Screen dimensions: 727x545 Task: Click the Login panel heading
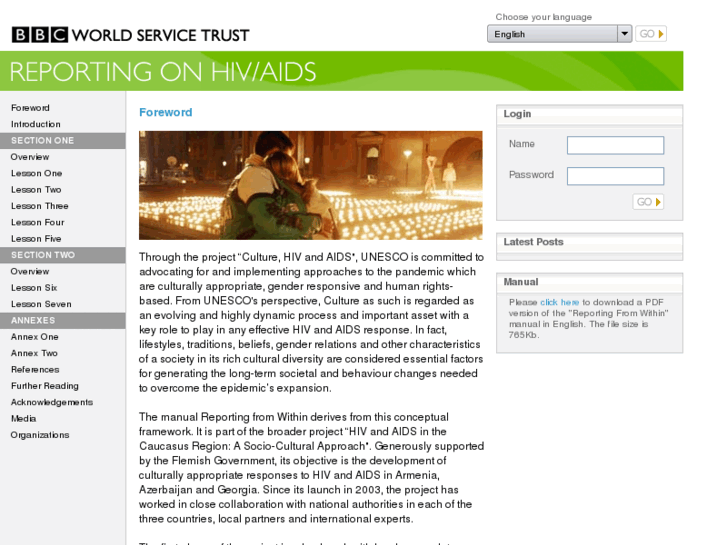[517, 114]
